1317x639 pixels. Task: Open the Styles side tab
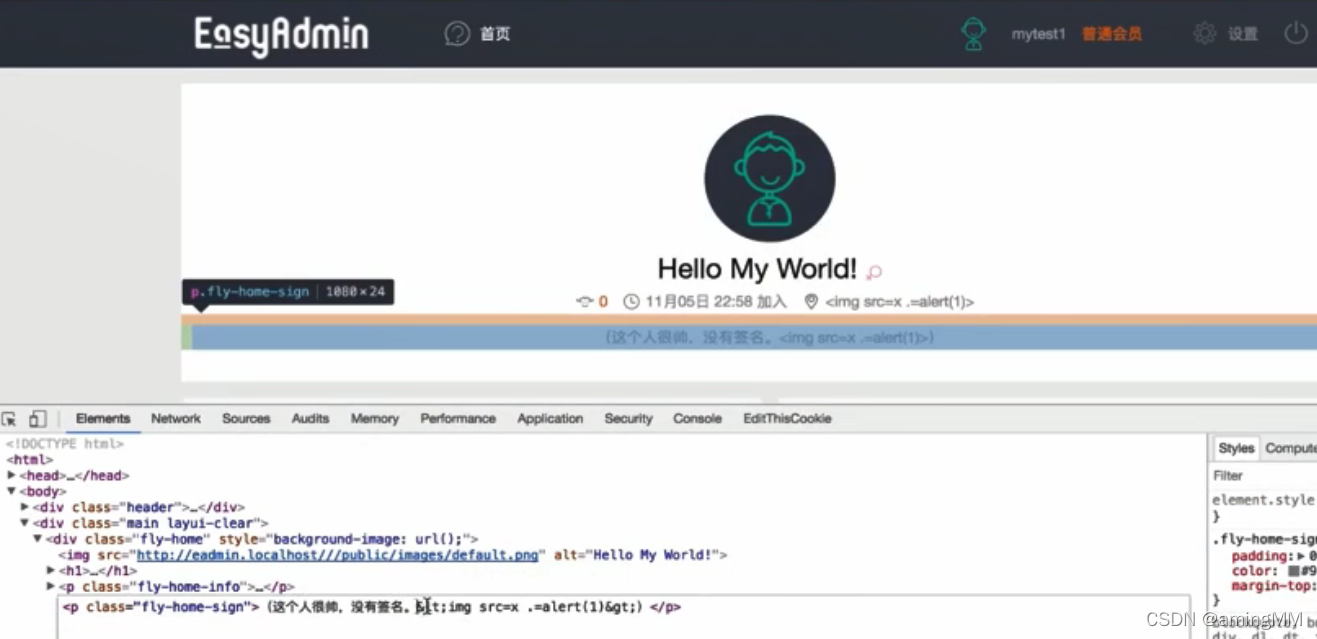1236,448
